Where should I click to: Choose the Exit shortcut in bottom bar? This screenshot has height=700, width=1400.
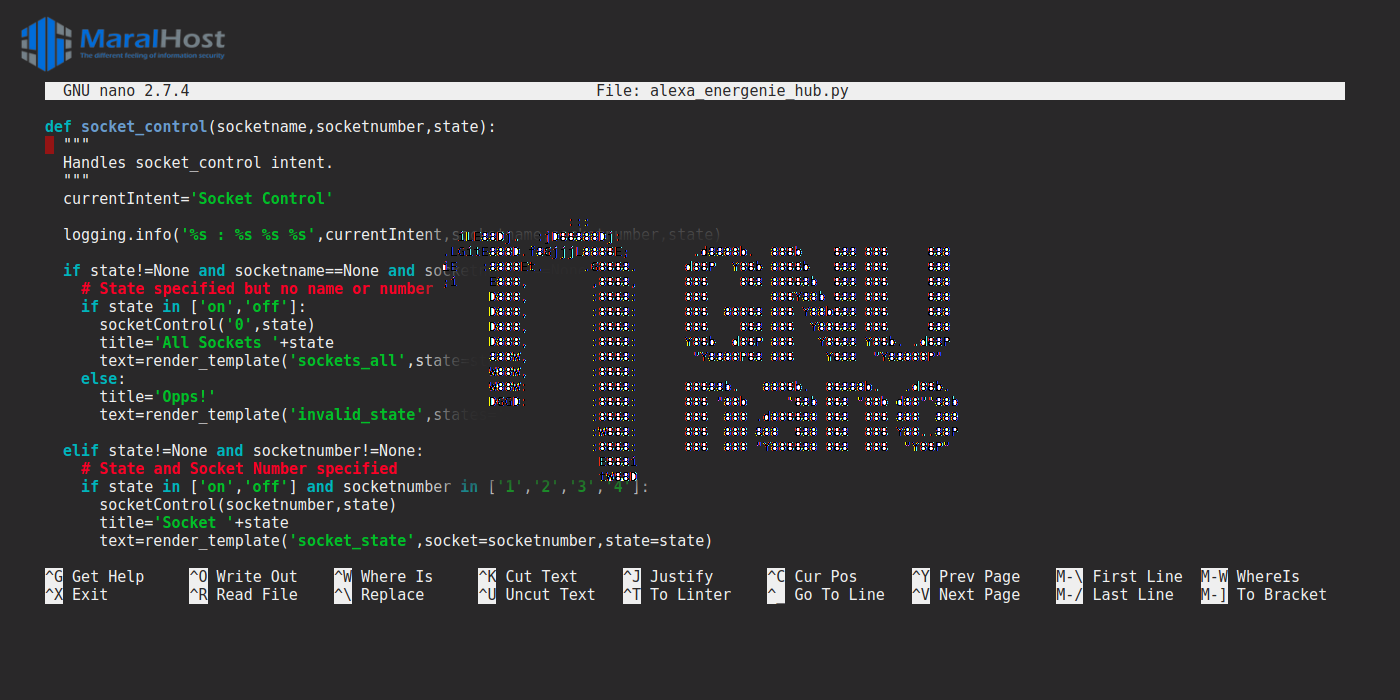tap(77, 595)
